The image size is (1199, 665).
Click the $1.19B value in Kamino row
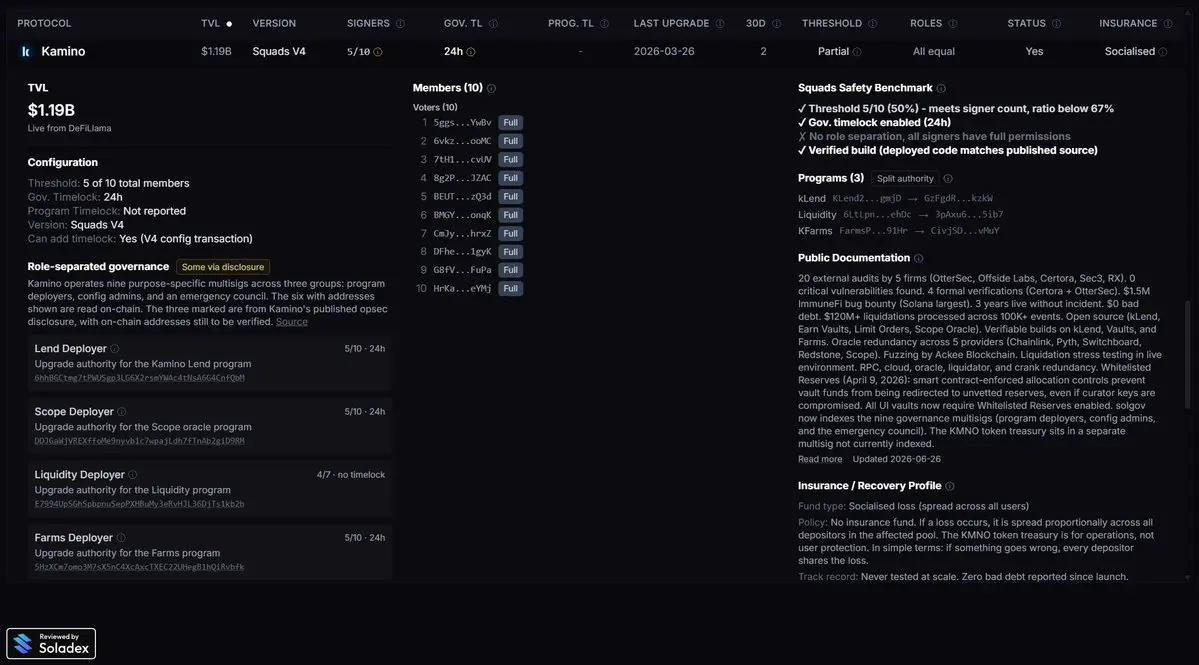point(216,51)
